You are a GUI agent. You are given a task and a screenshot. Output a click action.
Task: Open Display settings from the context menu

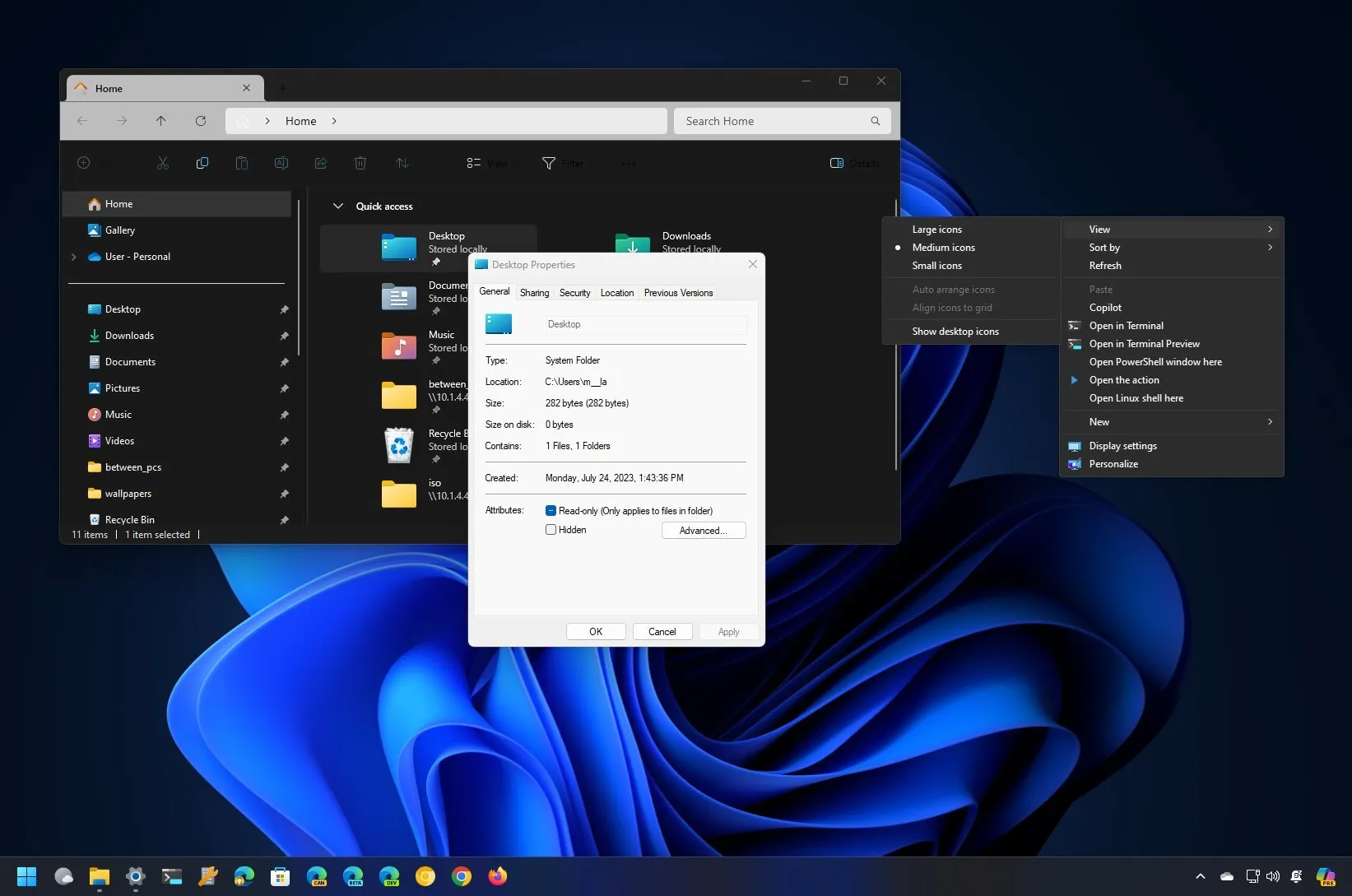(1122, 445)
